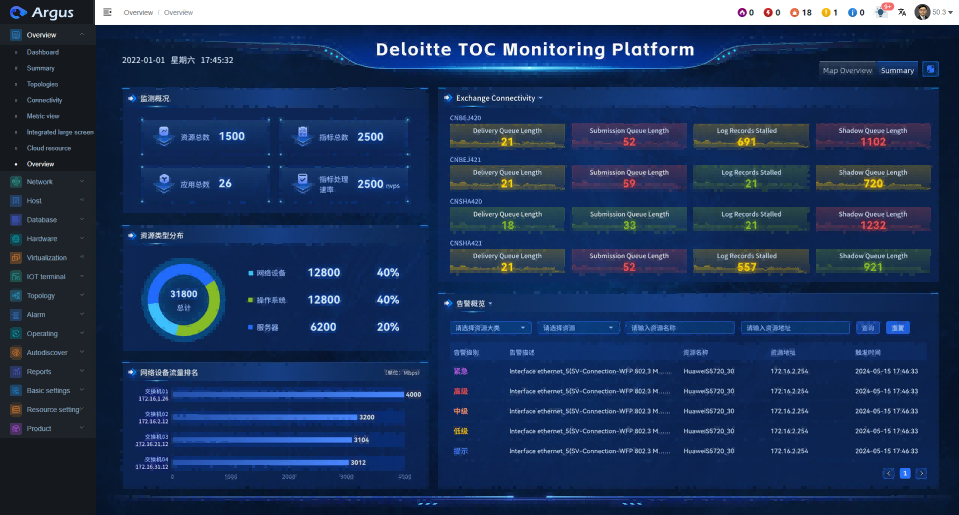Switch to the Map Overview tab
This screenshot has height=515, width=959.
[847, 70]
